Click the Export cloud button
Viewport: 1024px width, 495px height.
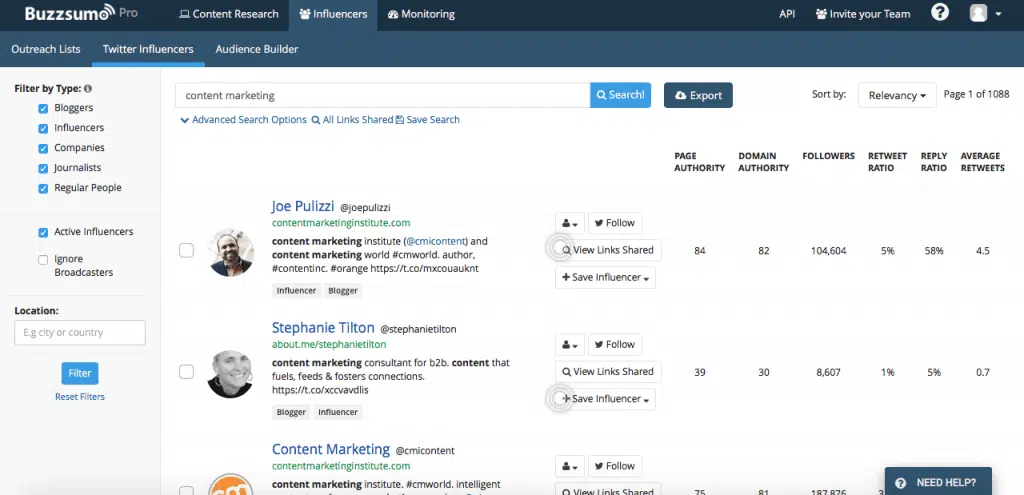point(698,95)
